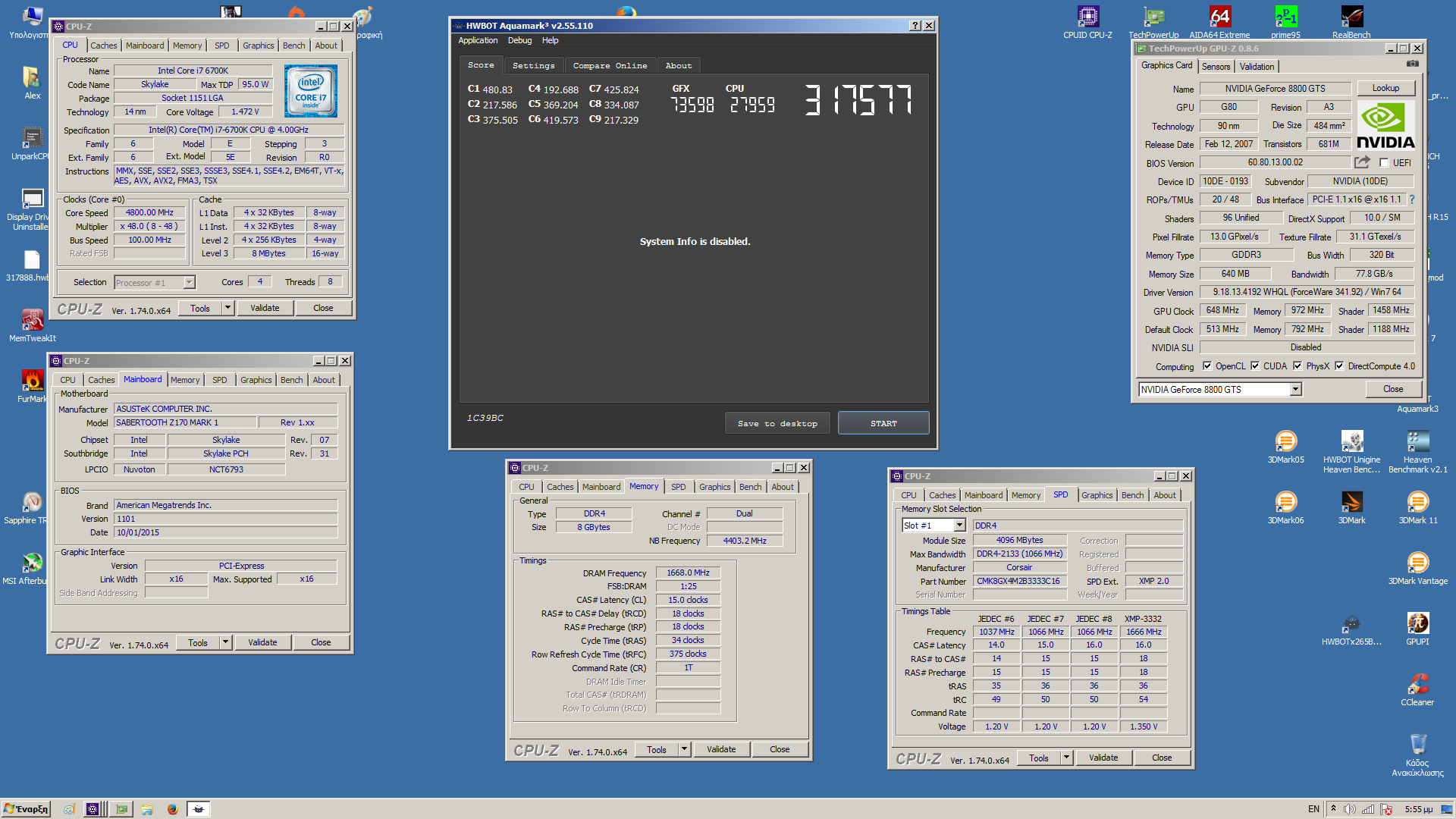Open the TechPowerUp desktop icon
This screenshot has height=819, width=1456.
point(1153,22)
